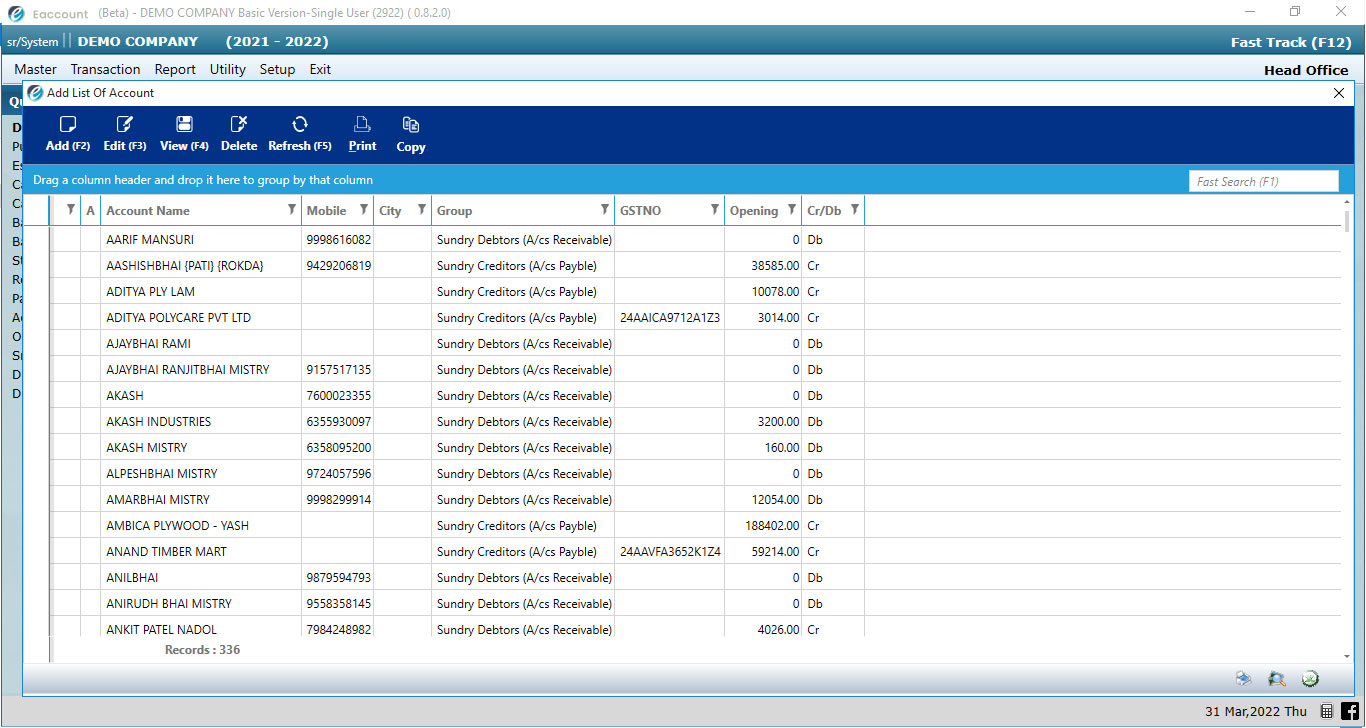Click inside the Fast Search (F1) box
Viewport: 1366px width, 728px height.
(1263, 181)
